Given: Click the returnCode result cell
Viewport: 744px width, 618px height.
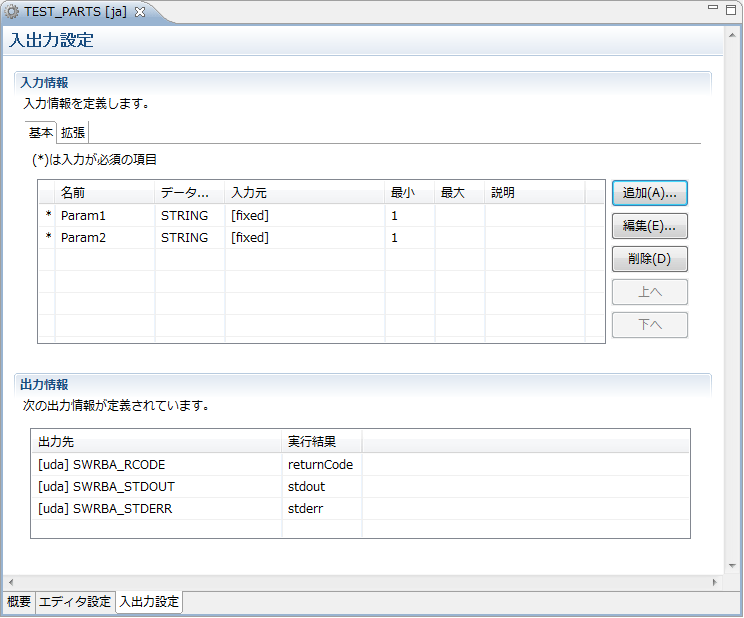Looking at the screenshot, I should (320, 464).
